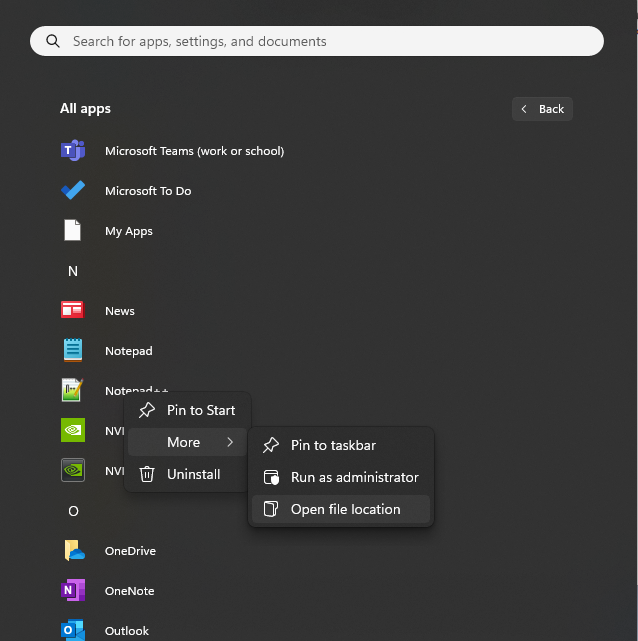Jump using the O letter header
Image resolution: width=638 pixels, height=641 pixels.
(73, 511)
